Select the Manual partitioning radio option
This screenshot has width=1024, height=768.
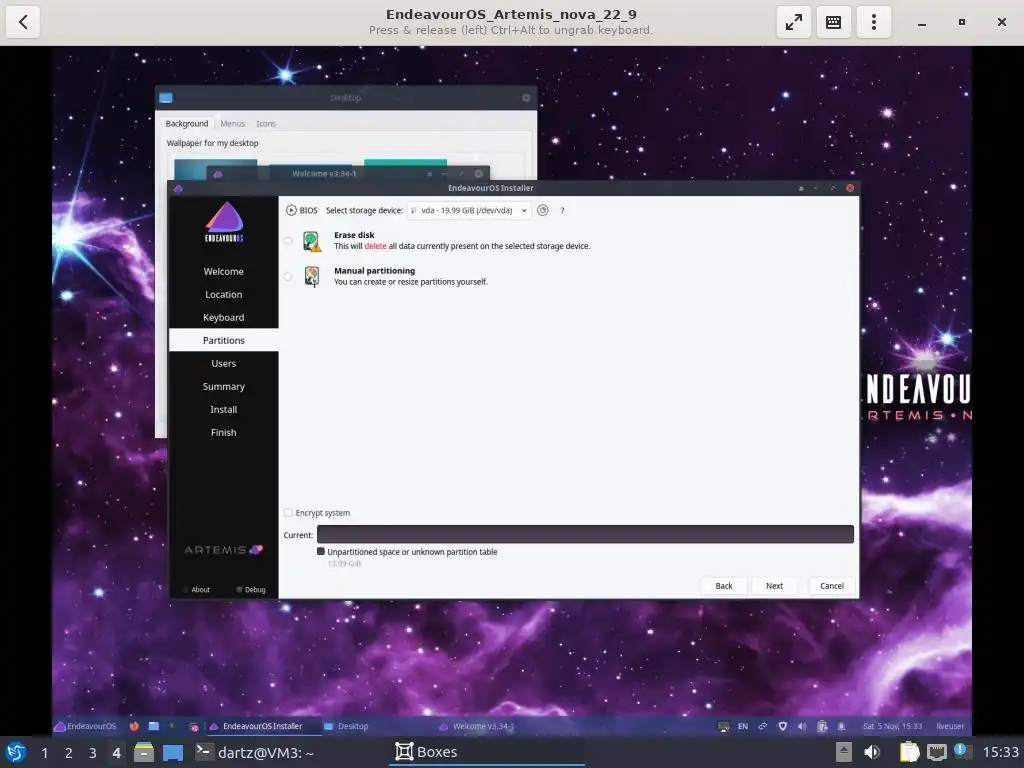pyautogui.click(x=288, y=277)
